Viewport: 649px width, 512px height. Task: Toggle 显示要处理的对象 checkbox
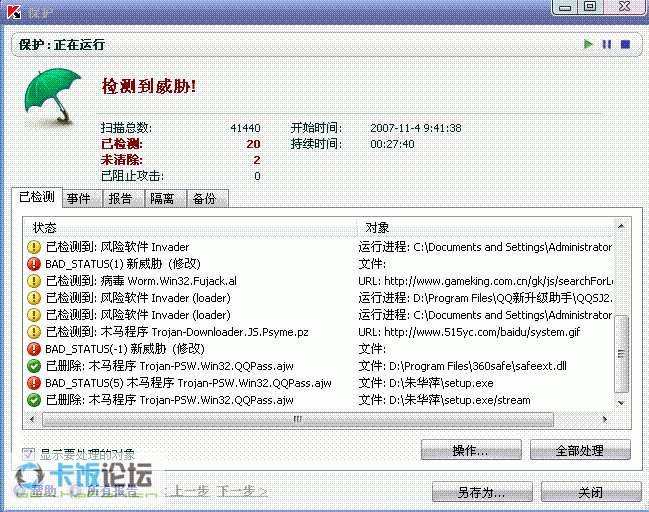pos(28,454)
